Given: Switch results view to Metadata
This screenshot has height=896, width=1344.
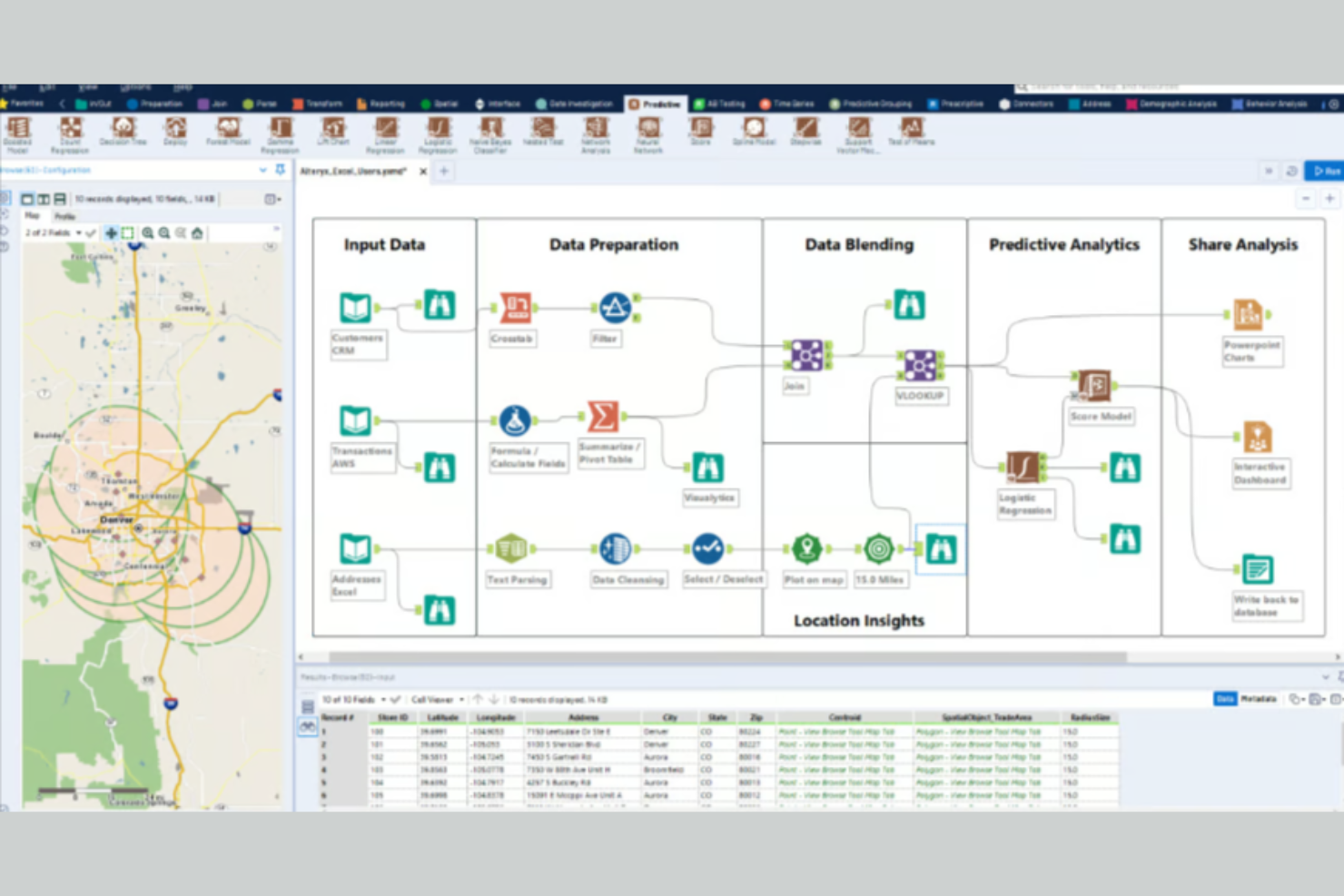Looking at the screenshot, I should pos(1258,699).
